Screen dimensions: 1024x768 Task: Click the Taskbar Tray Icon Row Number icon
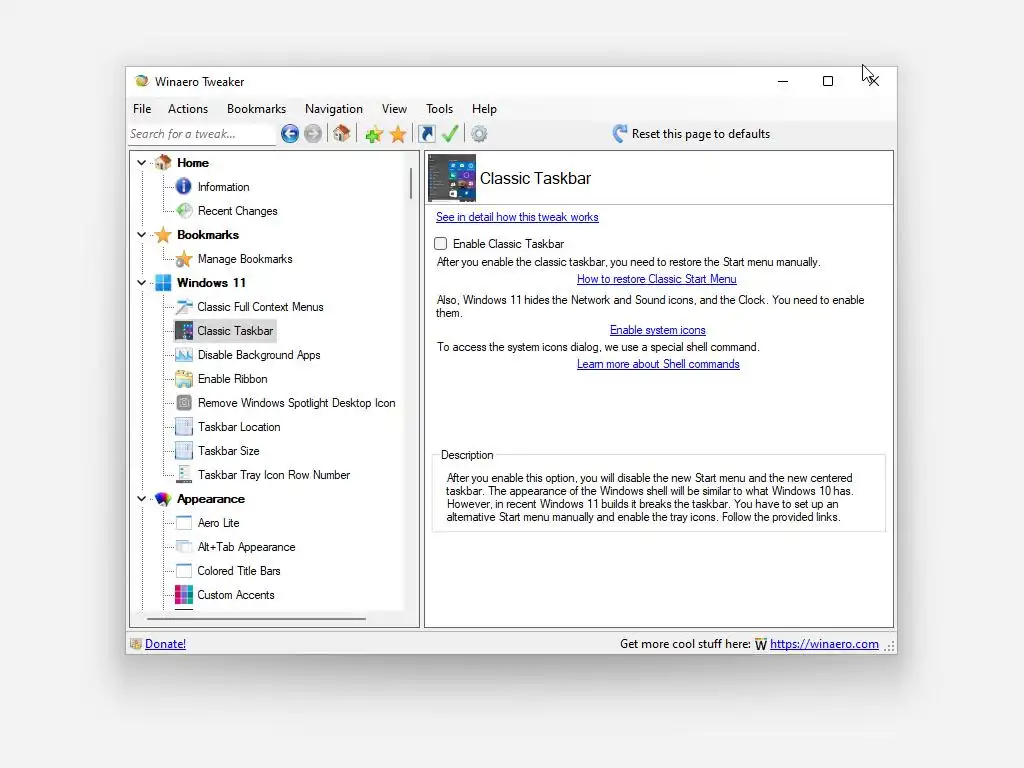(x=184, y=475)
